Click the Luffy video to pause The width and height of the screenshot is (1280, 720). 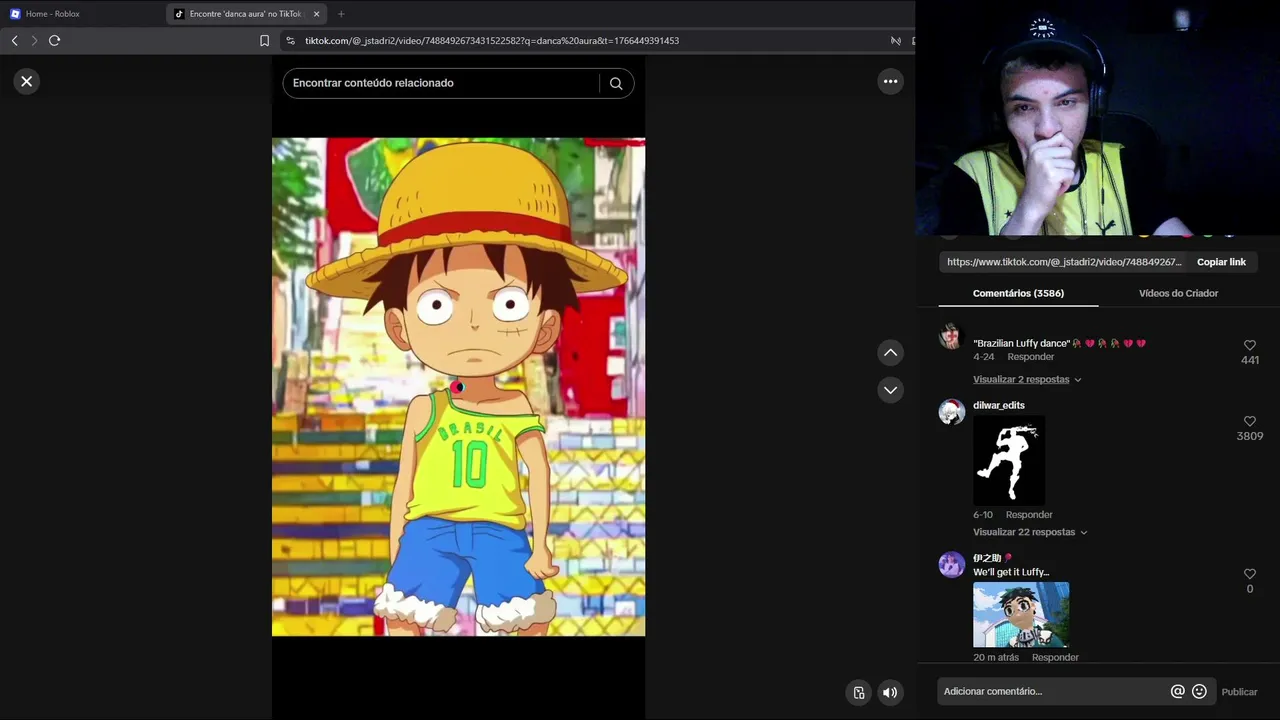pyautogui.click(x=458, y=387)
